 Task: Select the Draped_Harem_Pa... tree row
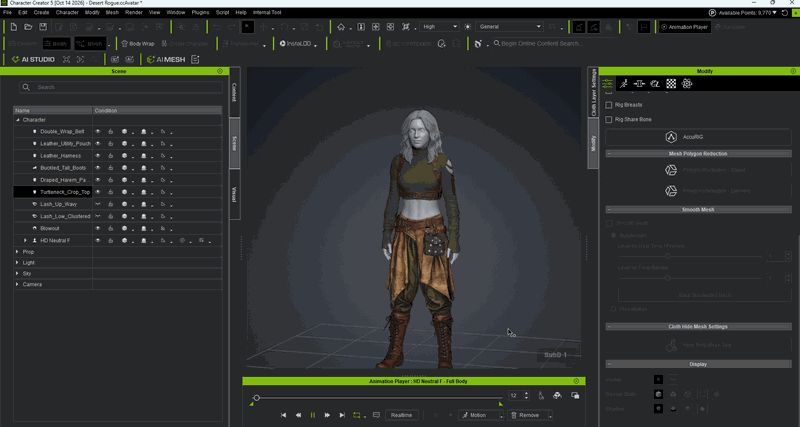[117, 180]
